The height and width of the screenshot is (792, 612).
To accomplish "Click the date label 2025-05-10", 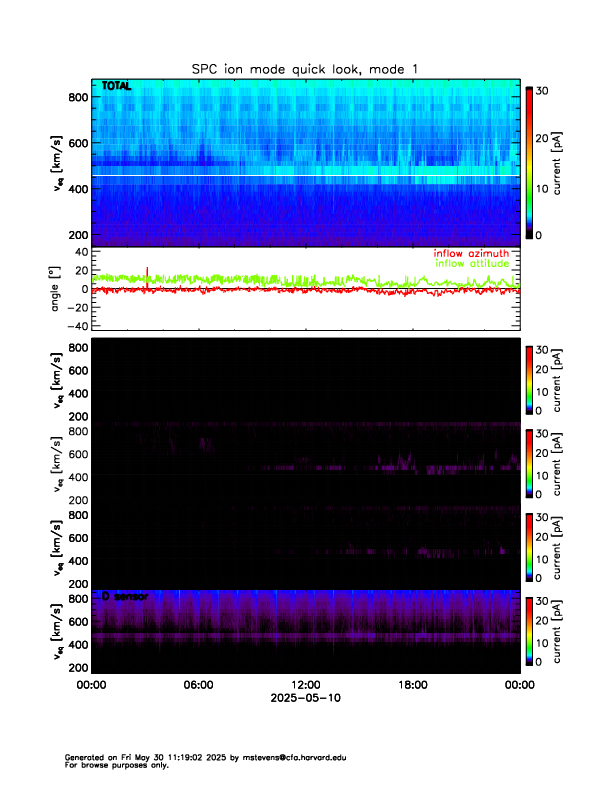I will 305,699.
